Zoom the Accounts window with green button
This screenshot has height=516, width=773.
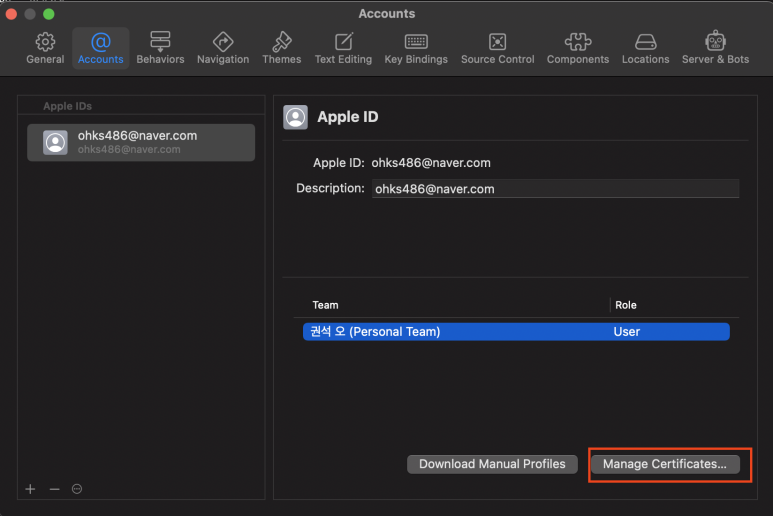click(49, 14)
